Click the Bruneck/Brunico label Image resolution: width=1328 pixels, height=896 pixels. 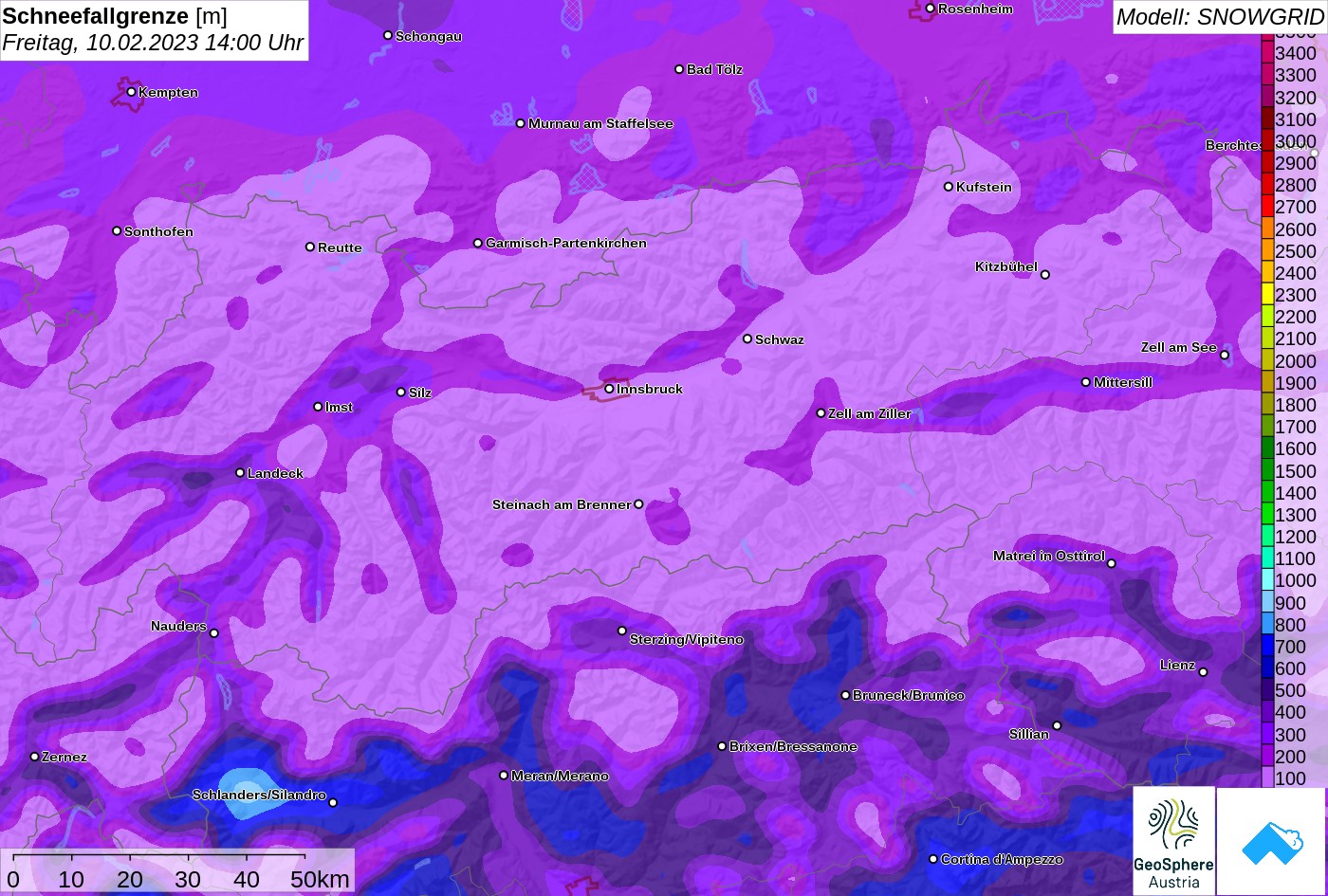coord(909,695)
